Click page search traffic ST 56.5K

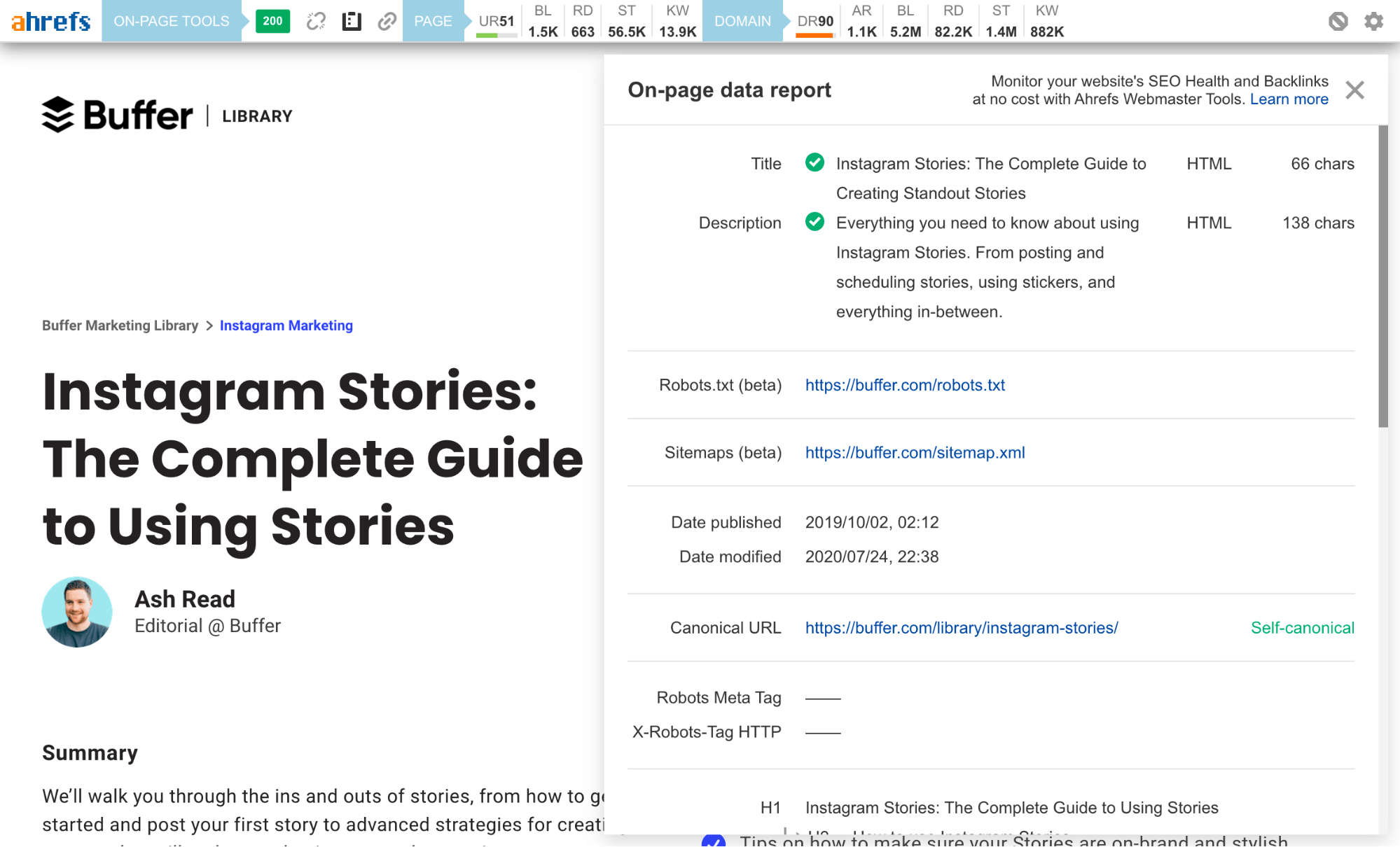coord(627,21)
